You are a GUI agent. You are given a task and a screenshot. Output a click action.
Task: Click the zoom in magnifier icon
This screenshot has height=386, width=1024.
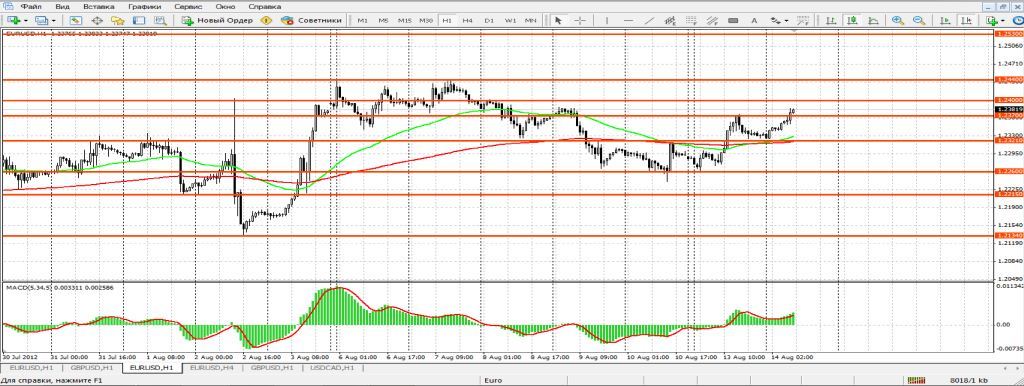898,20
